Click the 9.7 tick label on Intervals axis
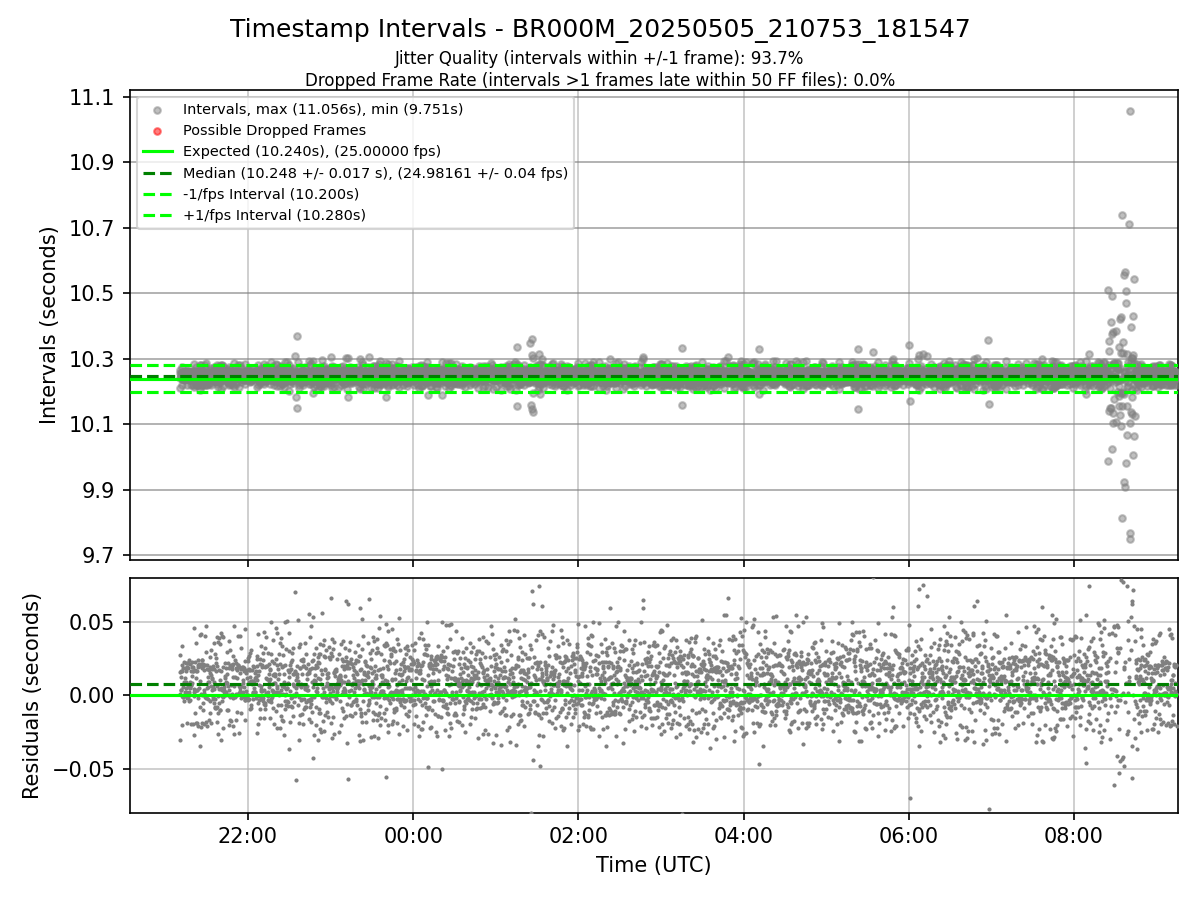This screenshot has width=1200, height=900. (98, 556)
